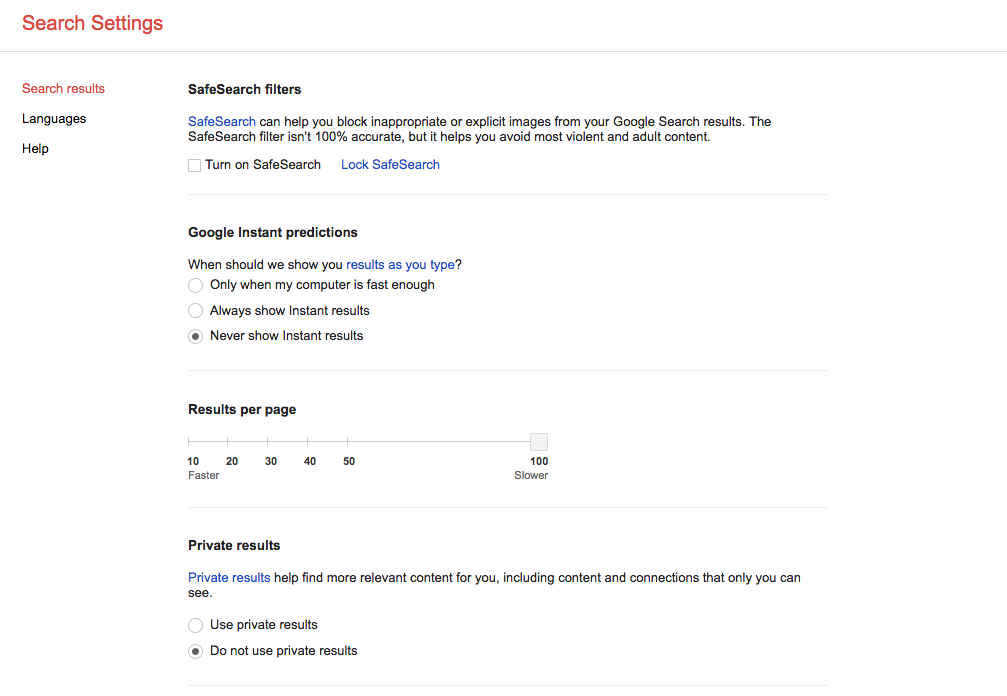Click the Lock SafeSearch link
Image resolution: width=1007 pixels, height=696 pixels.
[x=390, y=164]
